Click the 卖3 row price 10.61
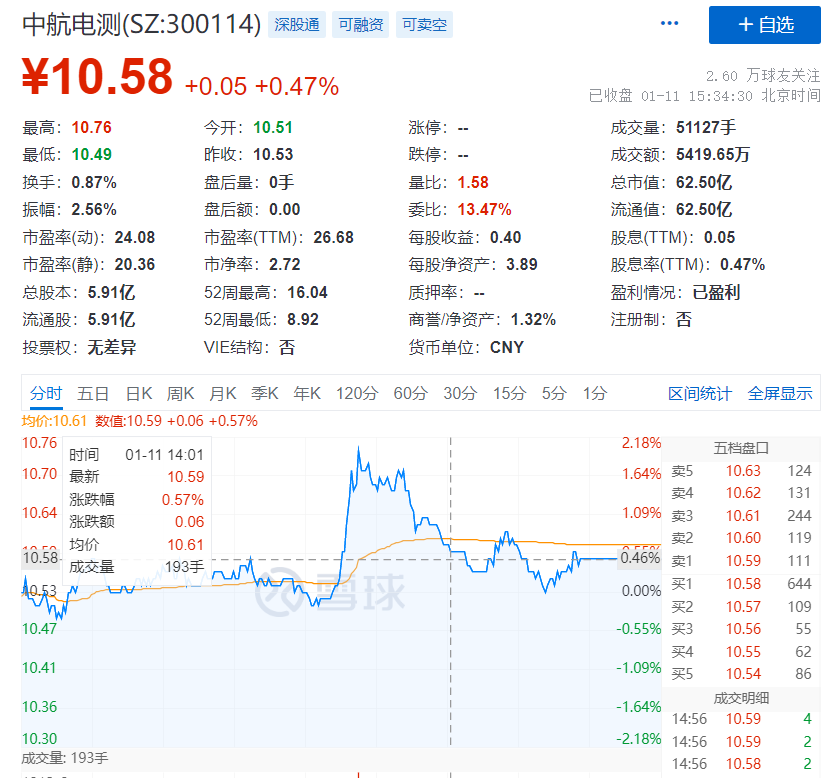 click(x=743, y=516)
